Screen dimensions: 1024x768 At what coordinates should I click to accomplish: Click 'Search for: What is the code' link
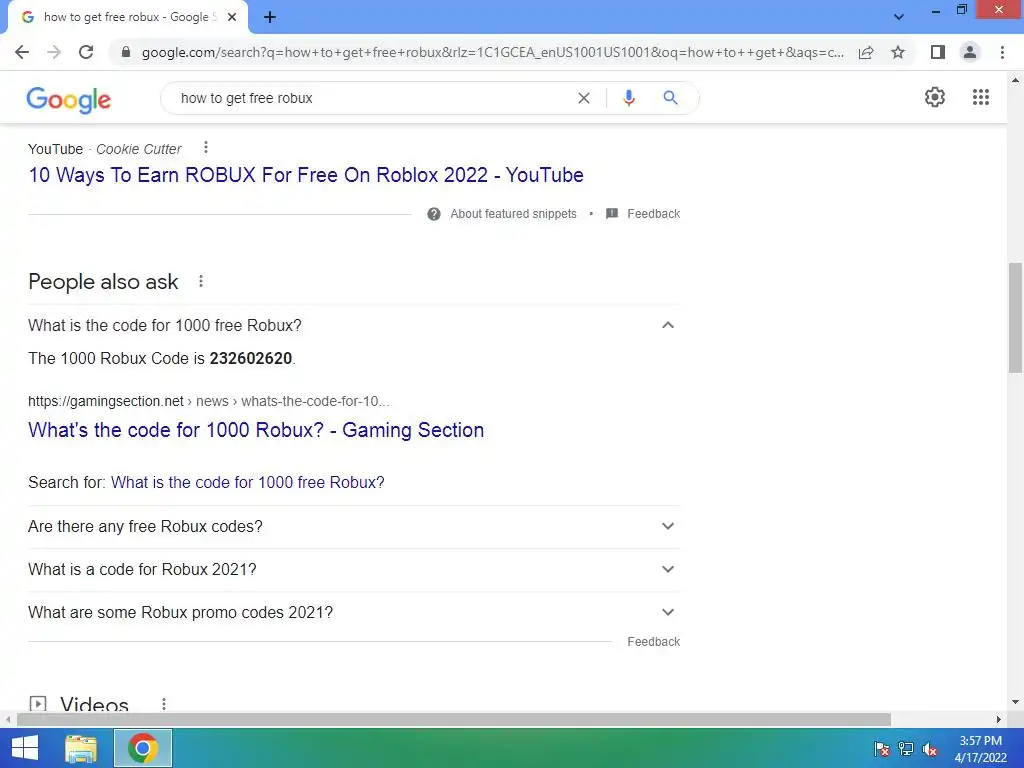pyautogui.click(x=248, y=483)
